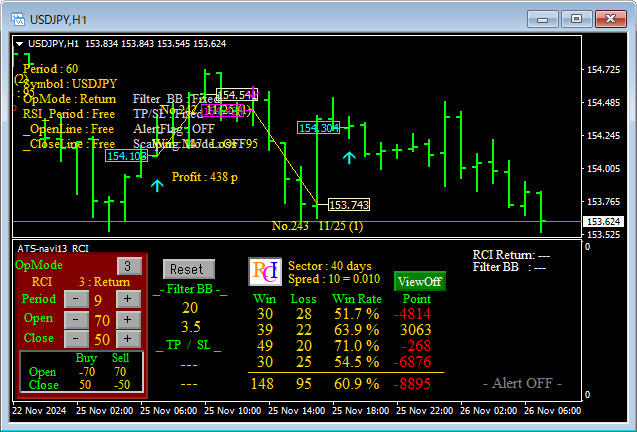Click the magenta sell arrow marker
The height and width of the screenshot is (432, 637).
[x=253, y=93]
